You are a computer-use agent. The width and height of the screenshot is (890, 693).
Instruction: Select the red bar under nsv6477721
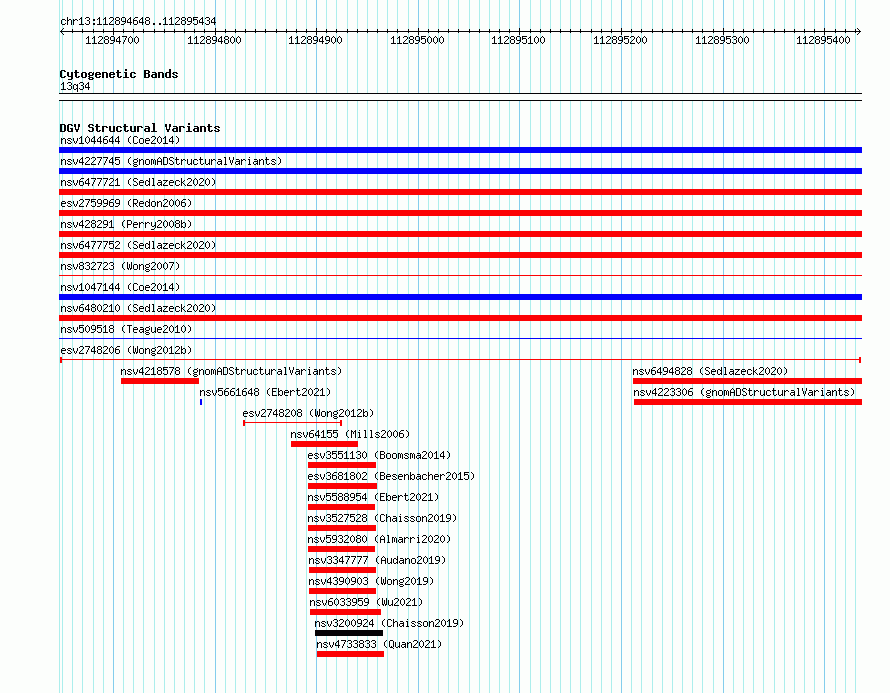pos(460,192)
